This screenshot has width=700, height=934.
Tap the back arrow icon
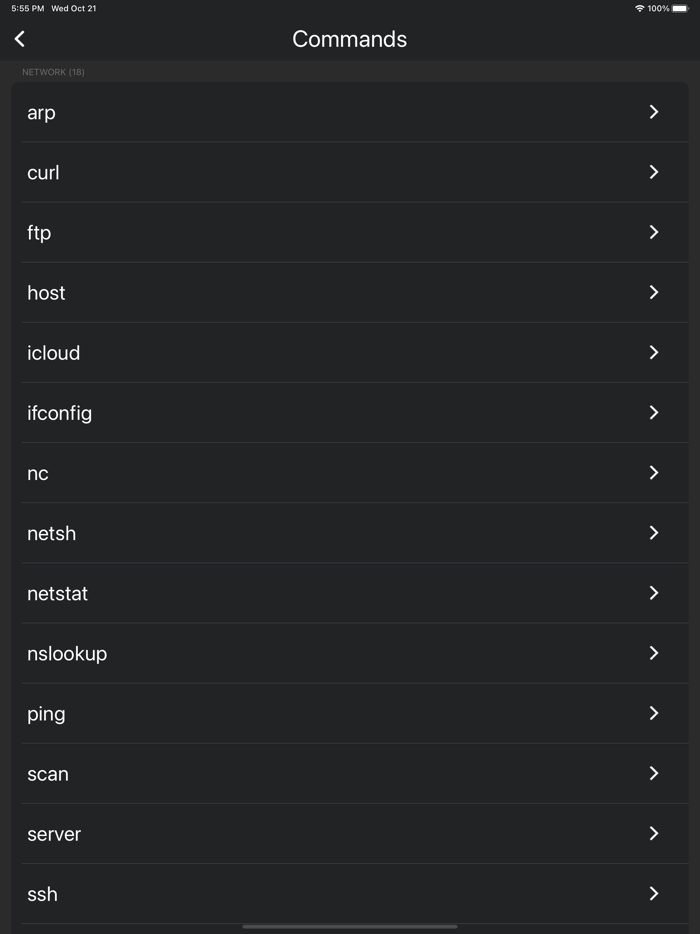20,39
